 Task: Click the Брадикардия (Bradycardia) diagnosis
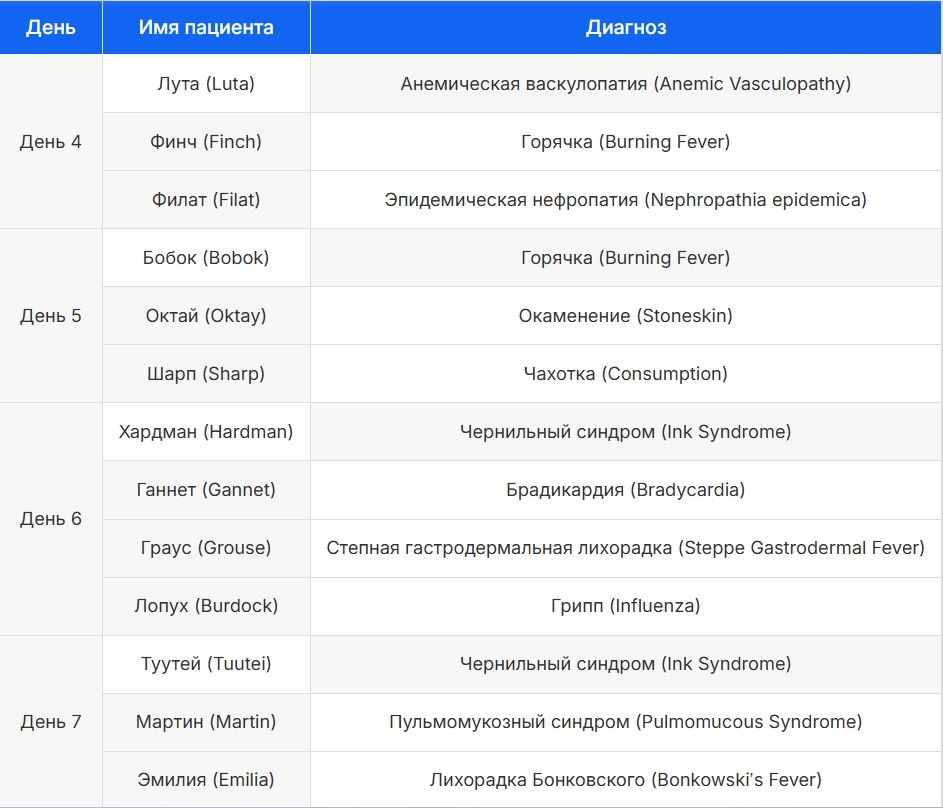626,490
